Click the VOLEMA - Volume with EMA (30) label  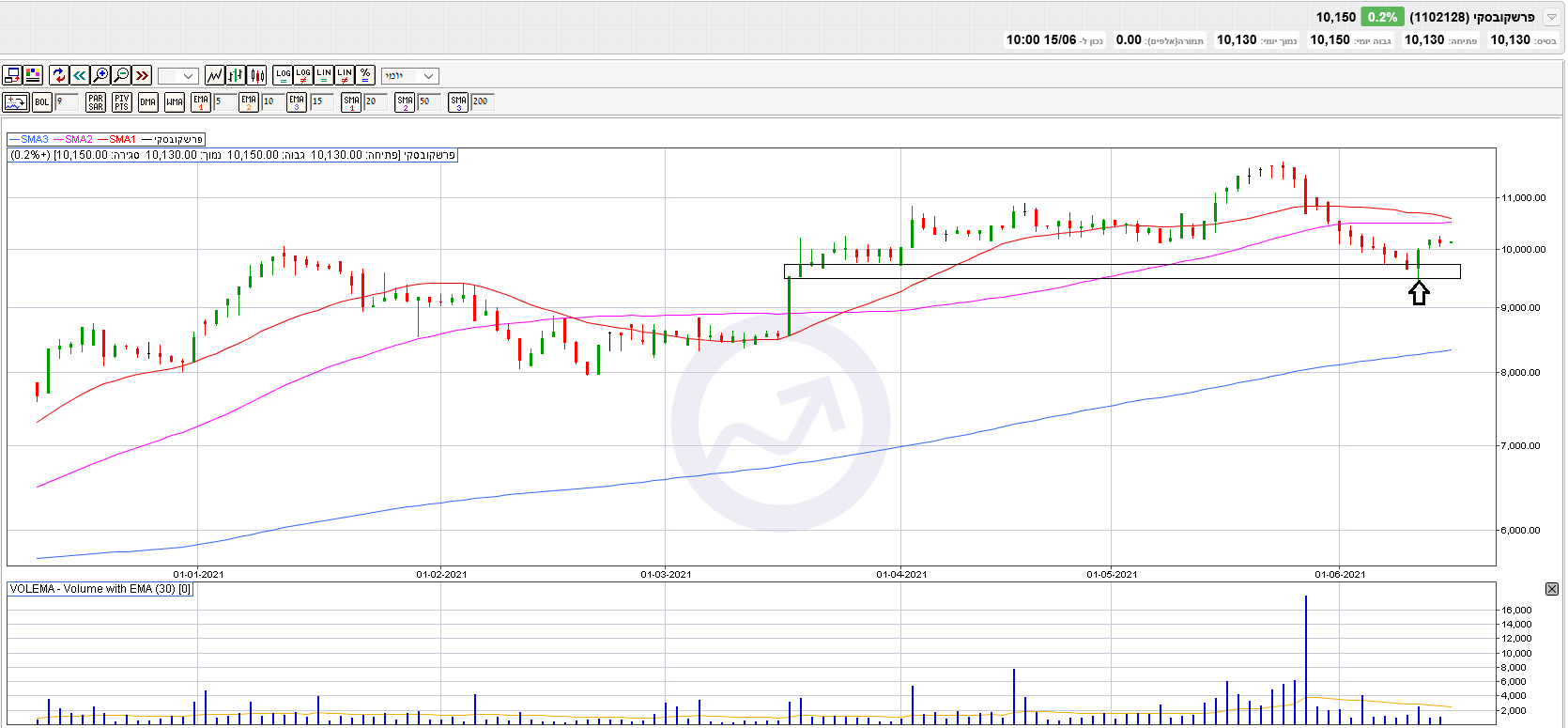[100, 589]
